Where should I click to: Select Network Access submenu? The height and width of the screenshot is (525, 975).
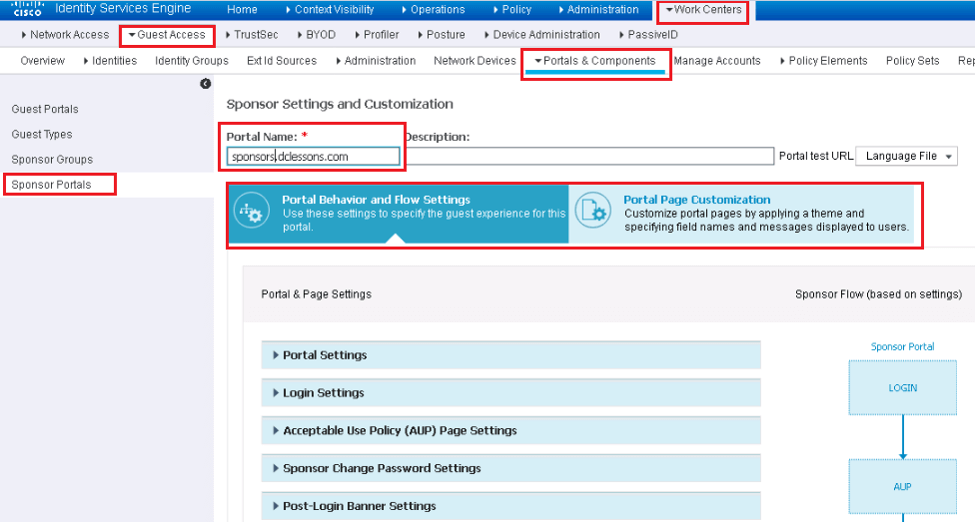65,35
